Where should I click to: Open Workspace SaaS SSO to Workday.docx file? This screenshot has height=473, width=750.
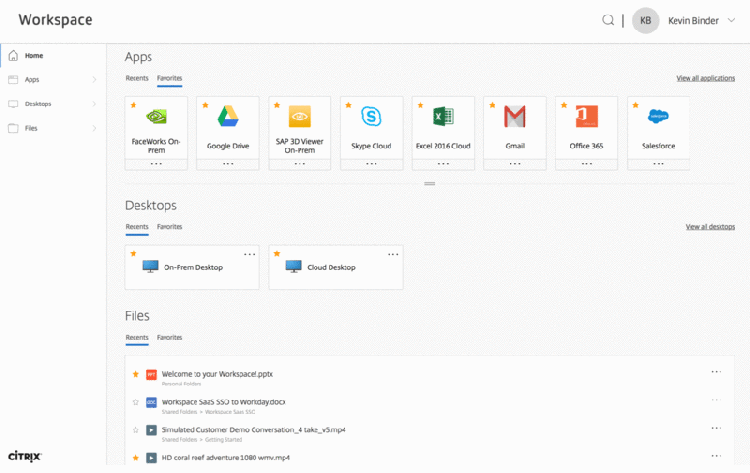point(223,402)
